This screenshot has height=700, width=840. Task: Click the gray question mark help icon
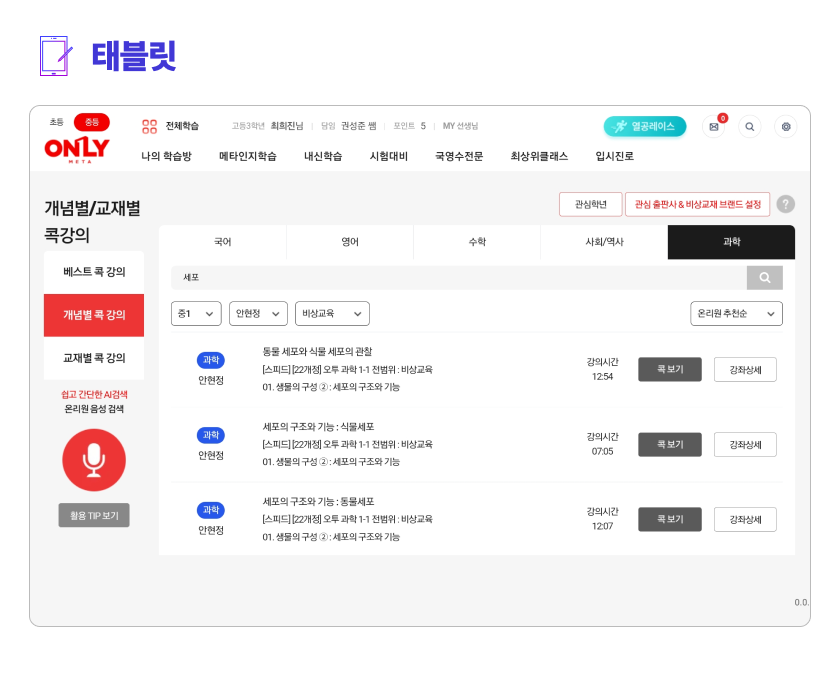[x=786, y=204]
